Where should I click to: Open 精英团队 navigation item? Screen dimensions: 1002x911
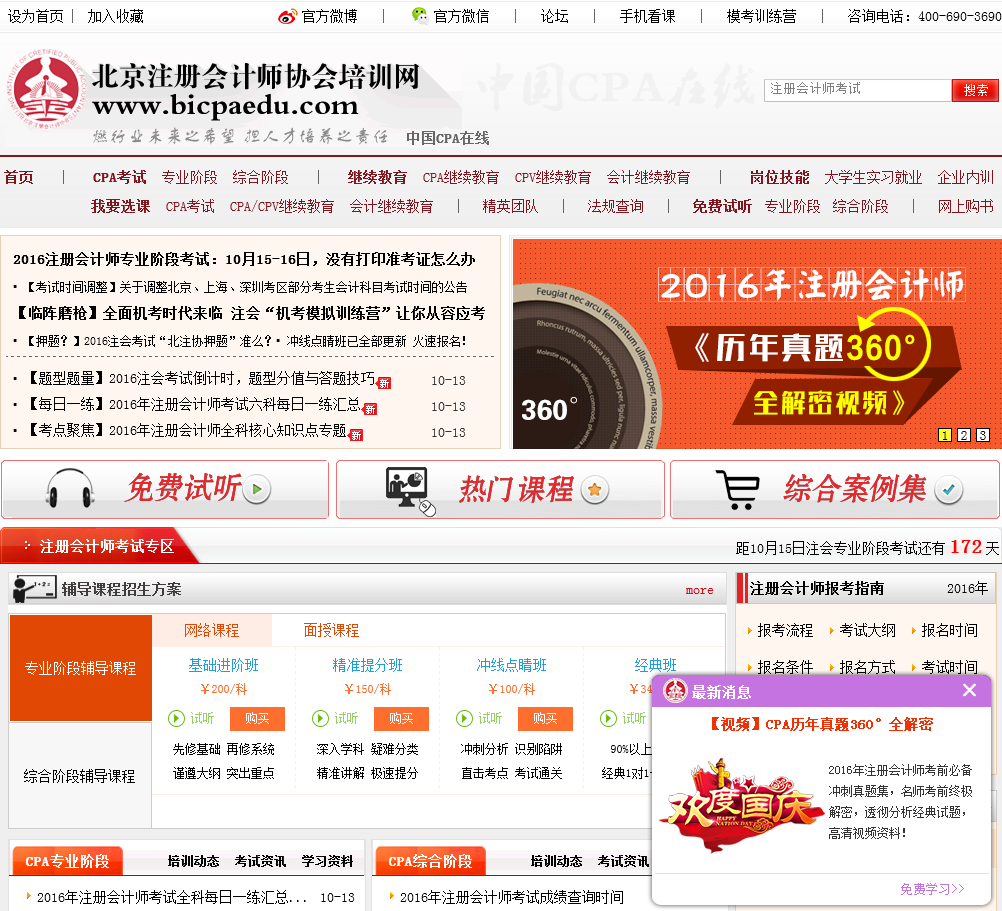point(510,206)
